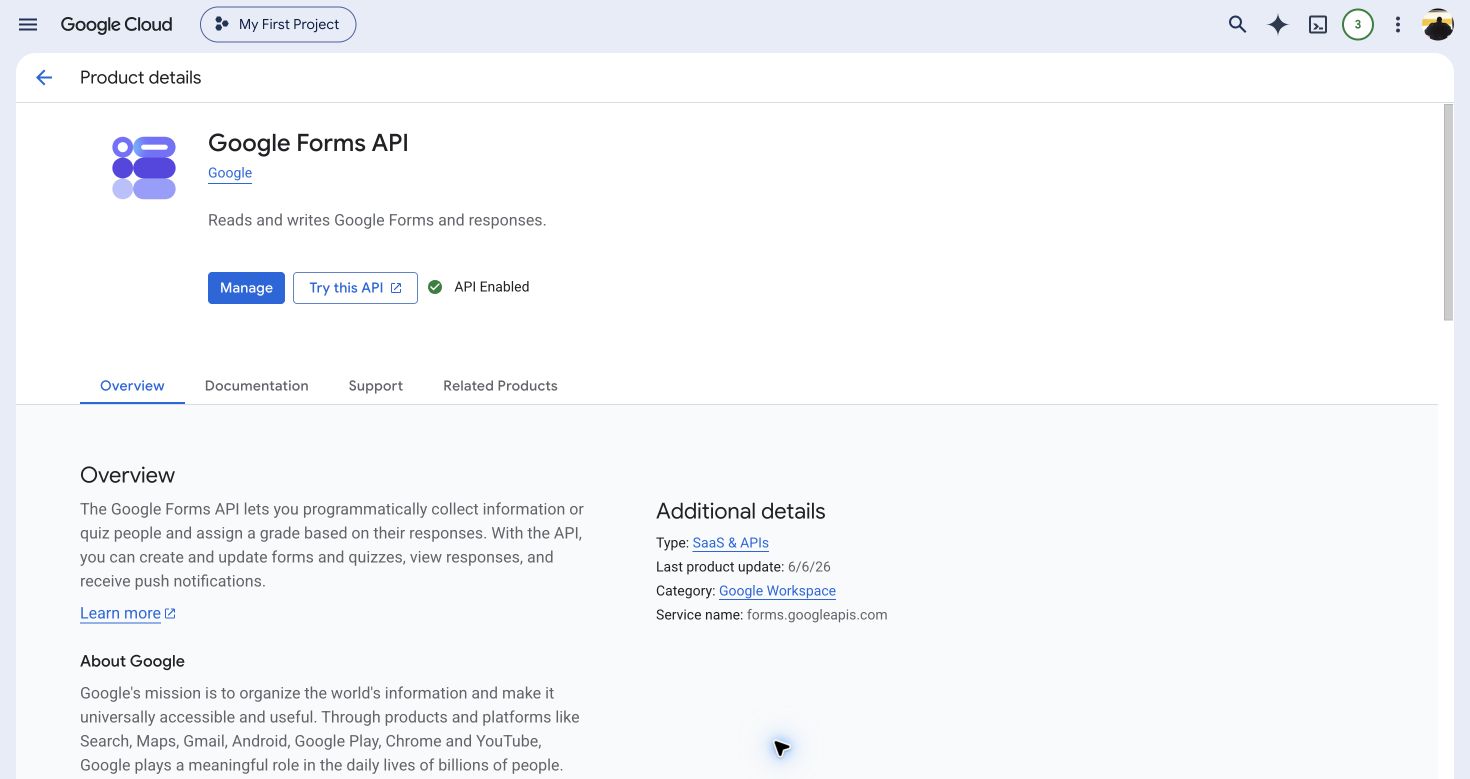Open the Support tab
1470x779 pixels.
pos(375,386)
